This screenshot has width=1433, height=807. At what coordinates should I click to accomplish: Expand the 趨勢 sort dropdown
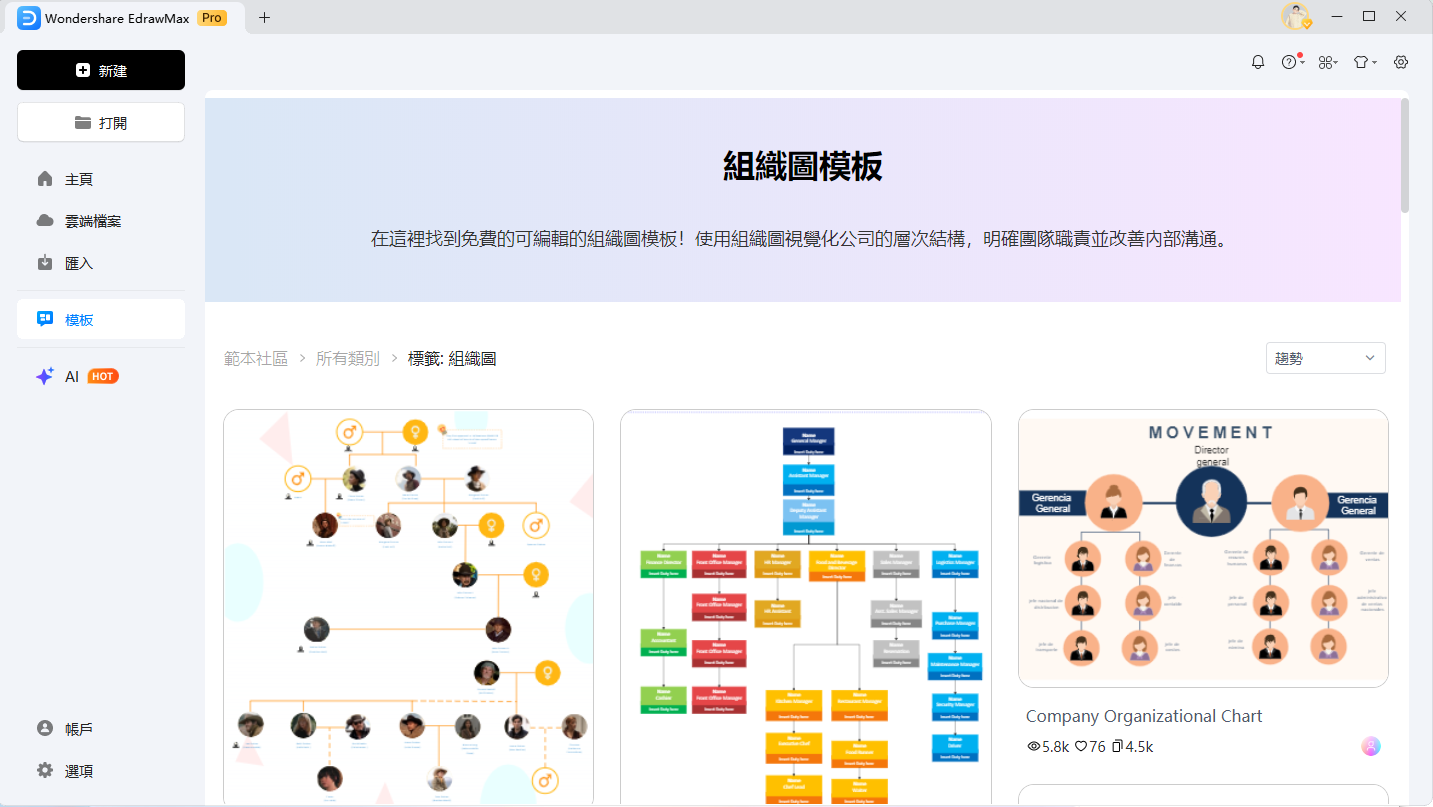(1325, 358)
